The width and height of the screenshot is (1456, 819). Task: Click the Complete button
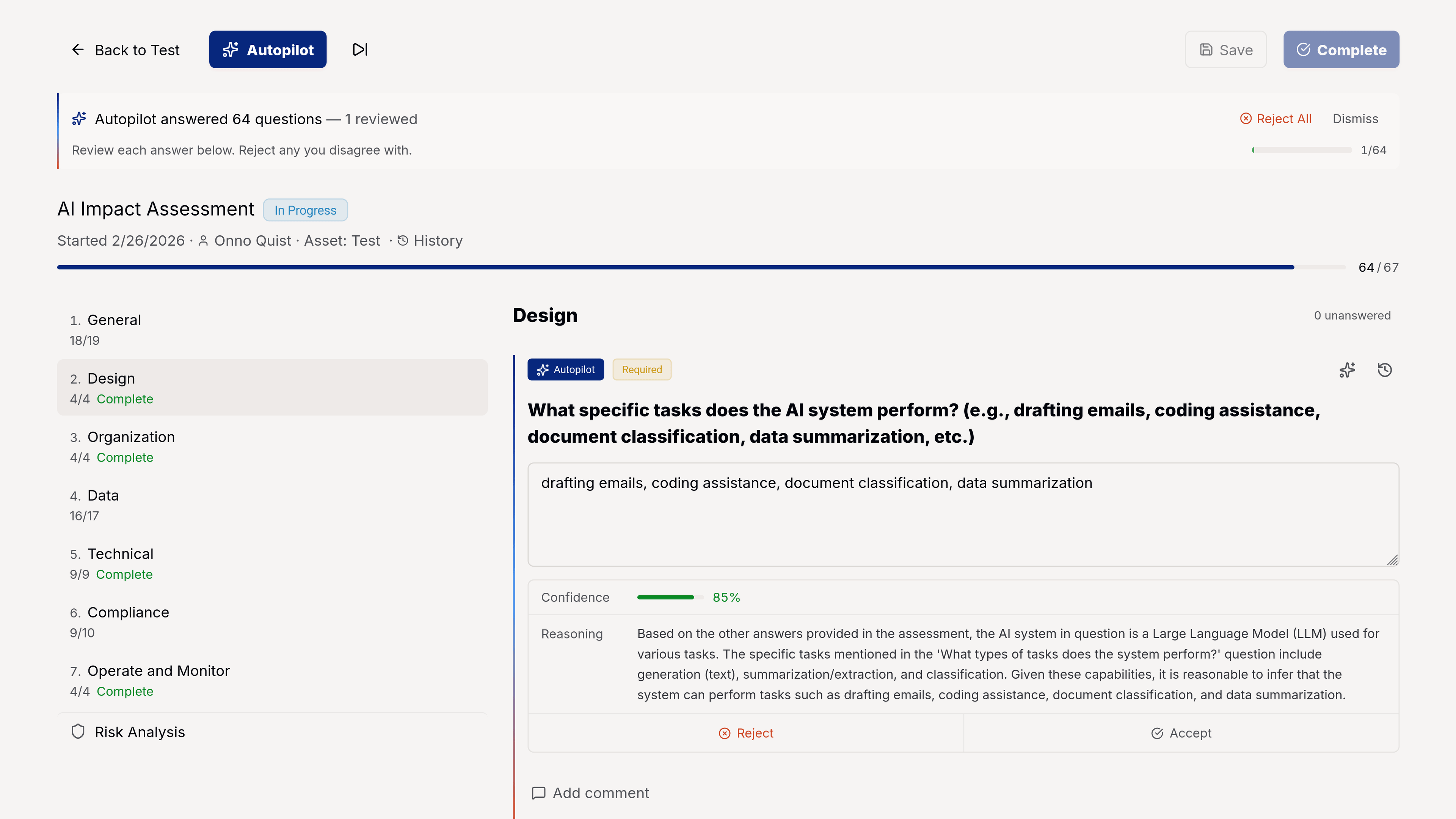point(1341,50)
